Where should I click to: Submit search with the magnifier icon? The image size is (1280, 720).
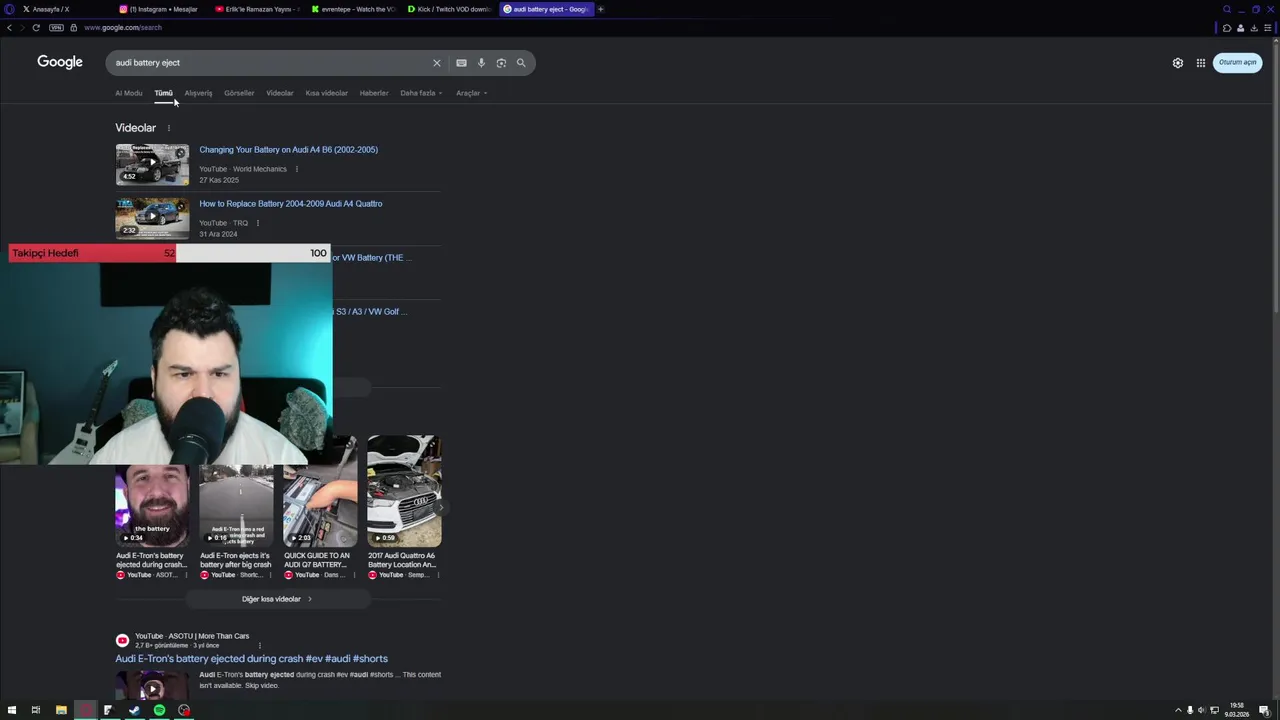point(521,63)
